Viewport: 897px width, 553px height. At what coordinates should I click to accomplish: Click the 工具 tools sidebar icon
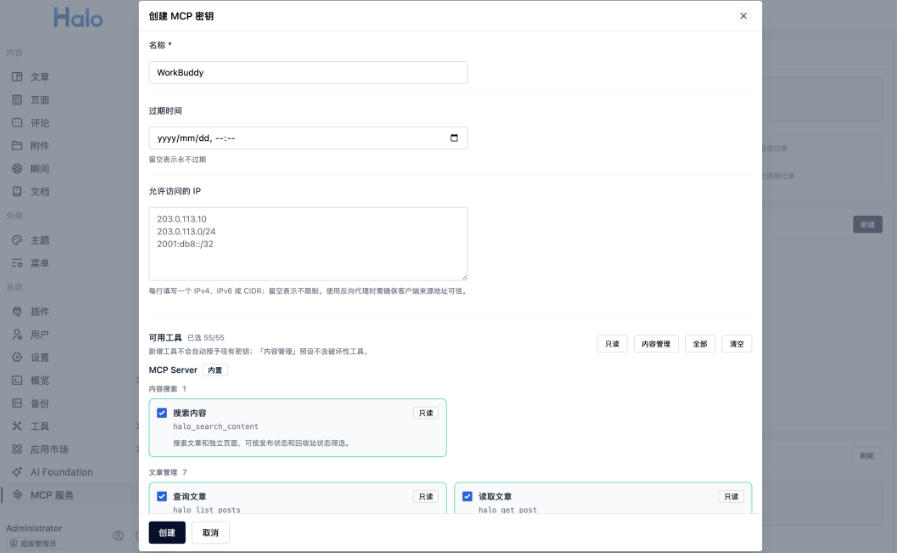click(x=17, y=425)
